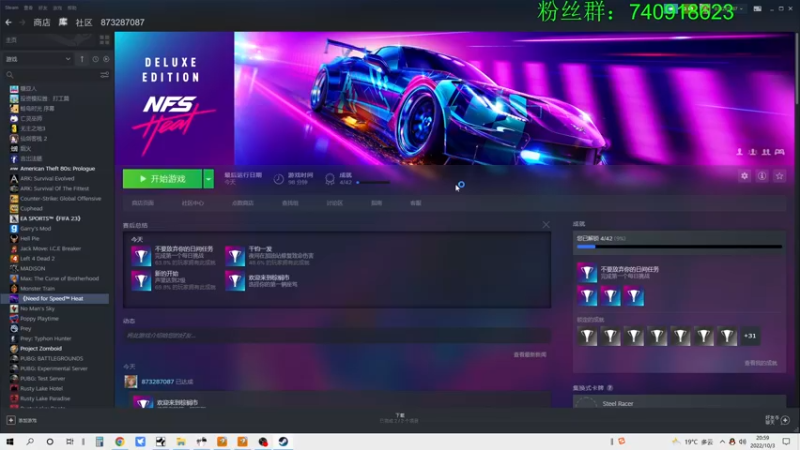The width and height of the screenshot is (800, 450).
Task: Select American Theft 80s: Prologue
Action: point(57,168)
